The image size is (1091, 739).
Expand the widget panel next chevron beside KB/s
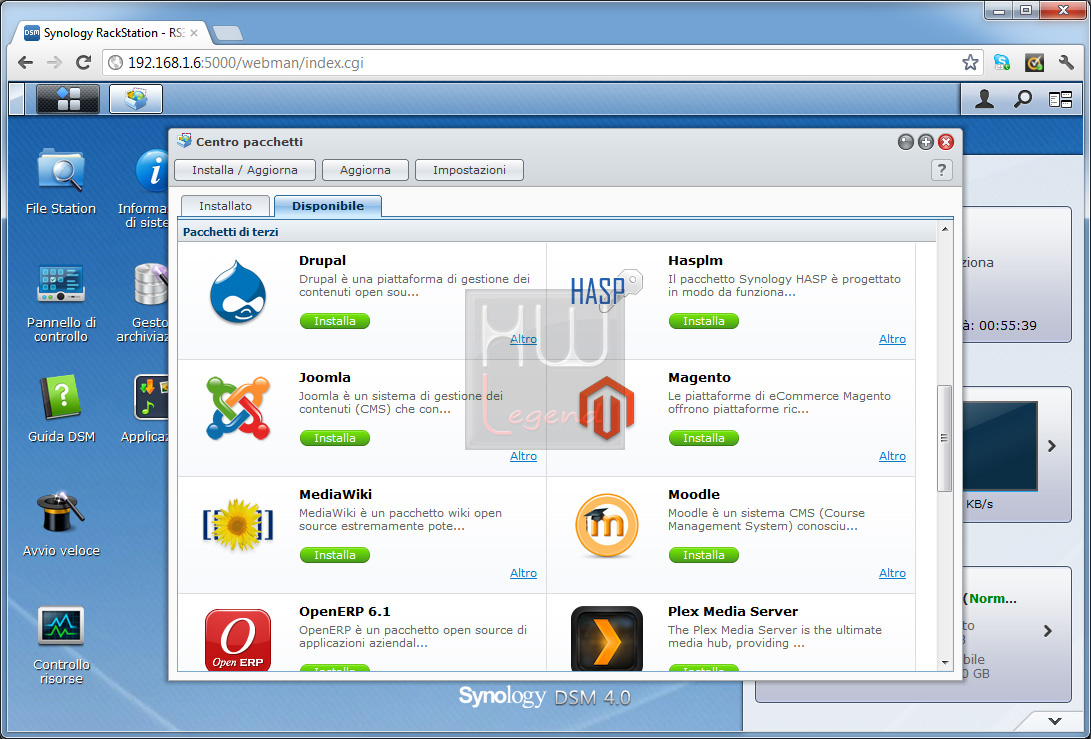(x=1051, y=445)
